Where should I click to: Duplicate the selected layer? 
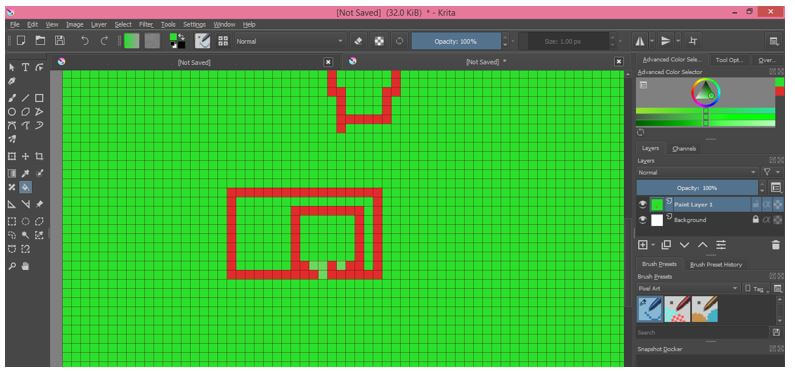(x=666, y=245)
